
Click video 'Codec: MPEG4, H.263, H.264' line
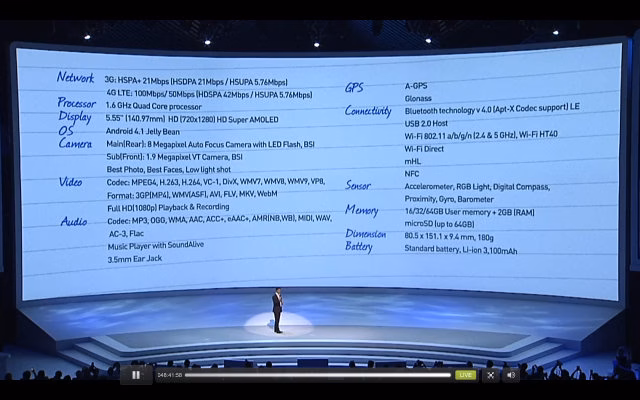[216, 182]
